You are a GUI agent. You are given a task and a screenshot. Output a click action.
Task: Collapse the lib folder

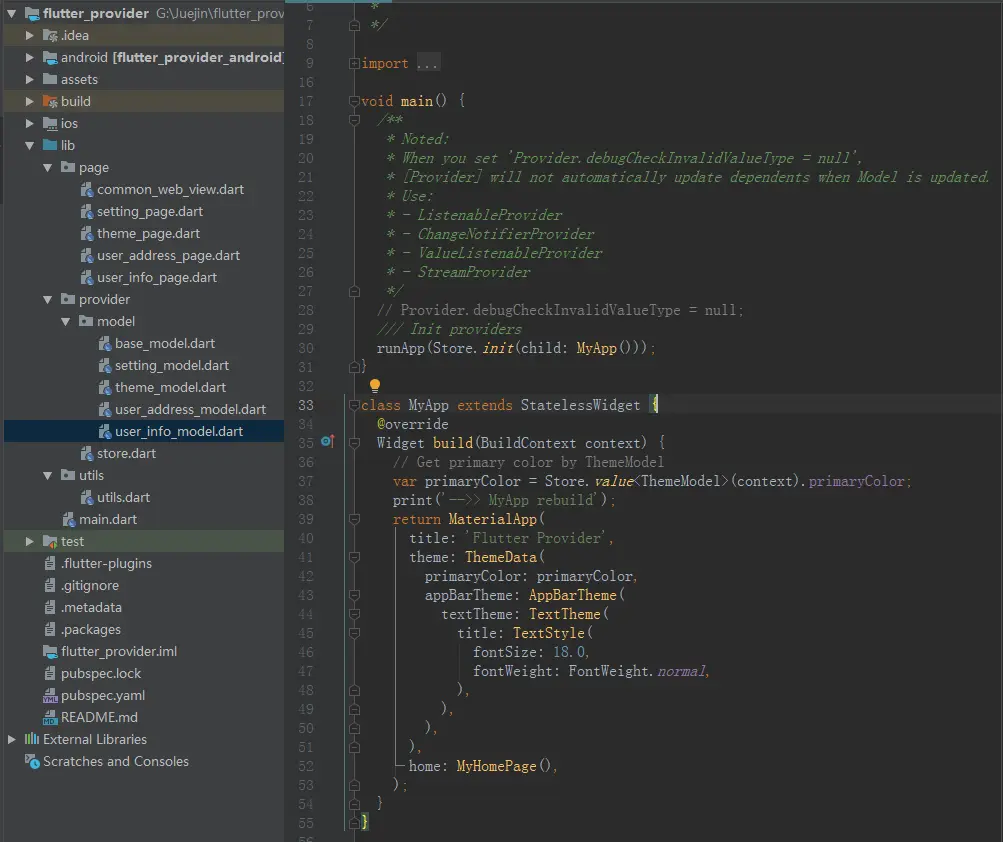[x=29, y=145]
